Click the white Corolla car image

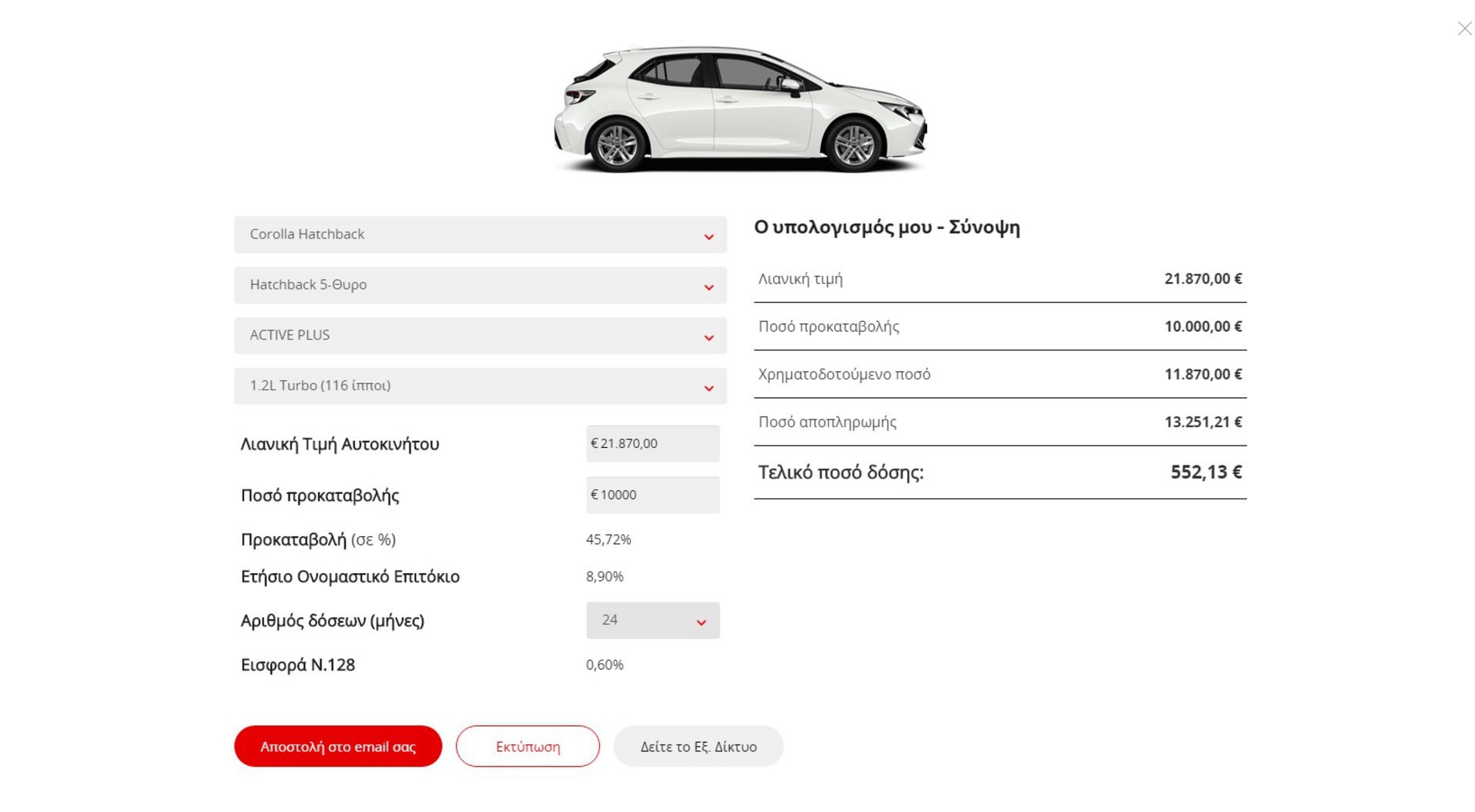click(x=739, y=109)
